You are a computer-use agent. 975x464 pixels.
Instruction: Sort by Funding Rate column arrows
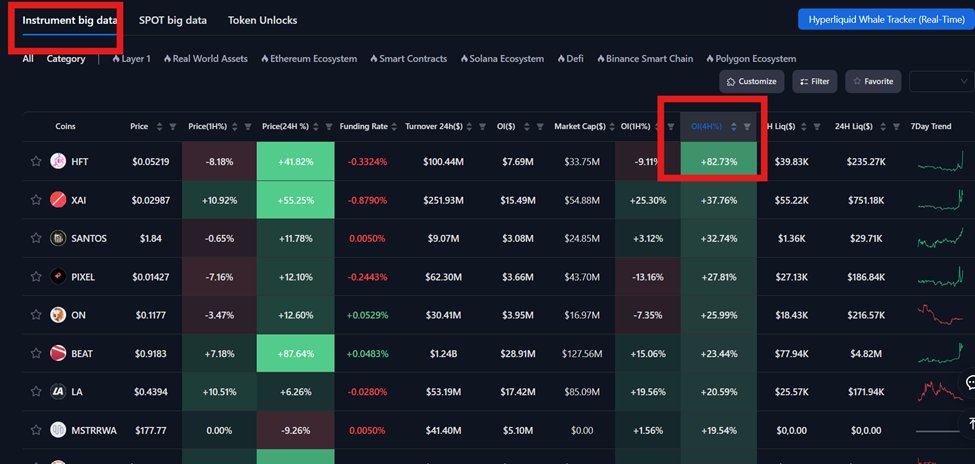pos(394,127)
